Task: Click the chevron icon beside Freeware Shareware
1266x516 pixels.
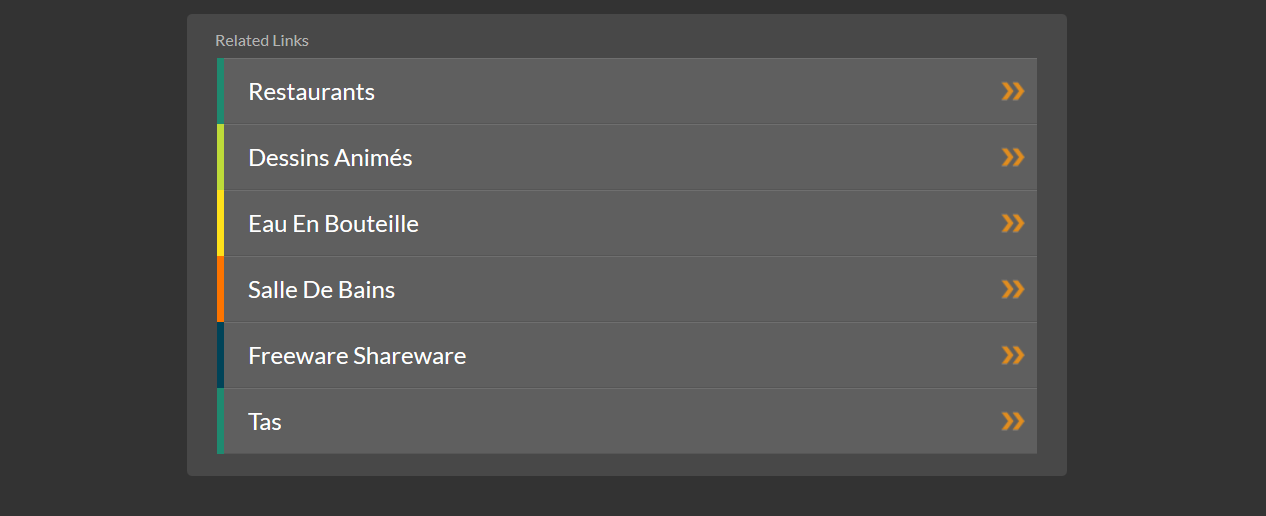Action: click(x=1013, y=355)
